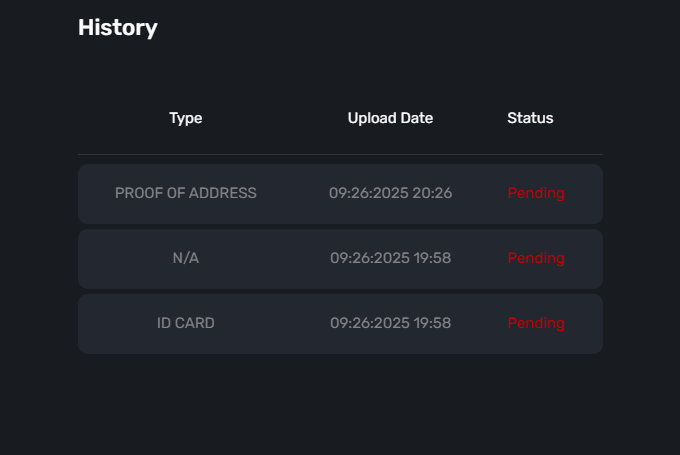The image size is (680, 455).
Task: Click Pending status of Proof of Address
Action: click(x=536, y=193)
